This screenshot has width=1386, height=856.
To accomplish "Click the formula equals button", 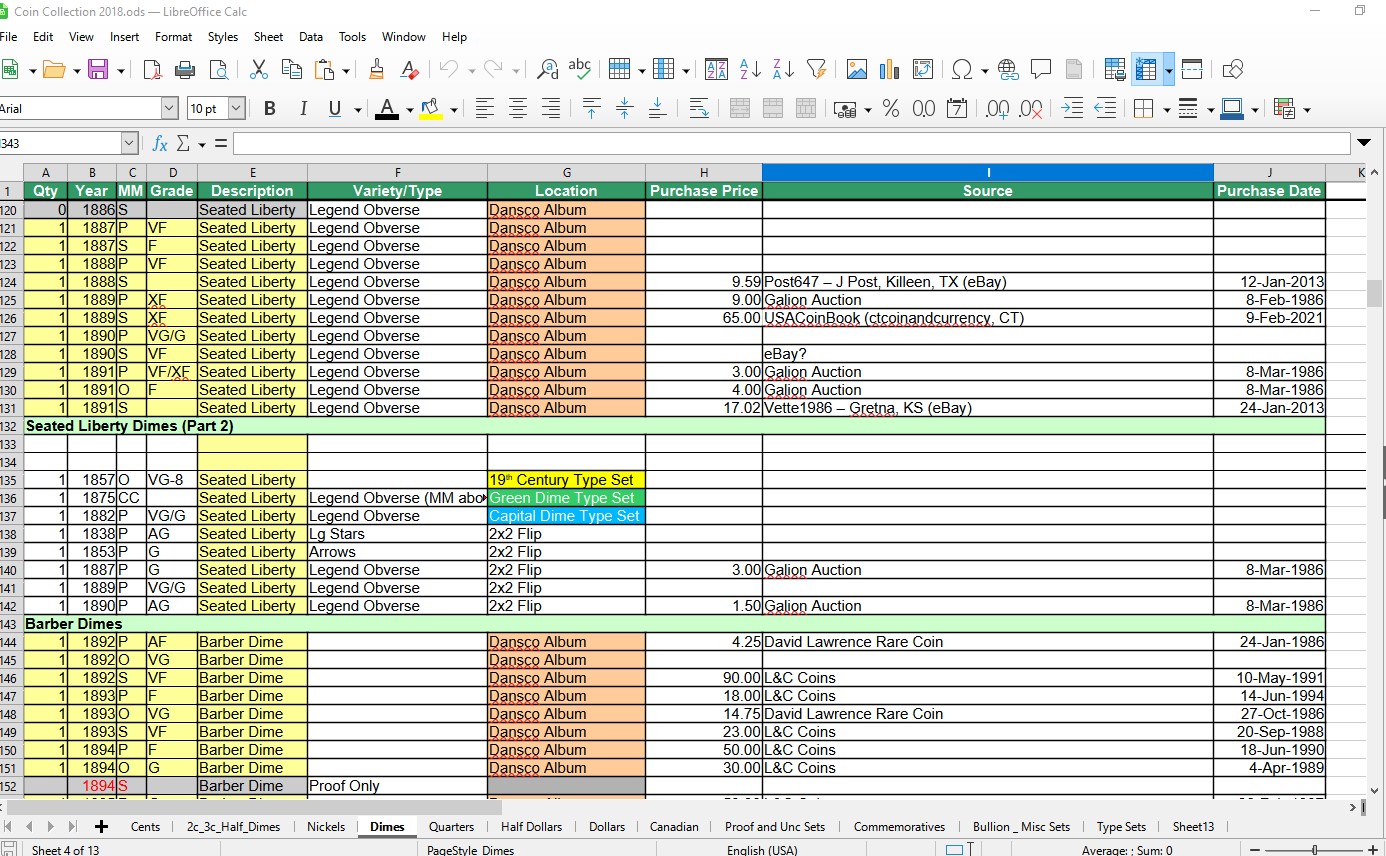I will [220, 143].
